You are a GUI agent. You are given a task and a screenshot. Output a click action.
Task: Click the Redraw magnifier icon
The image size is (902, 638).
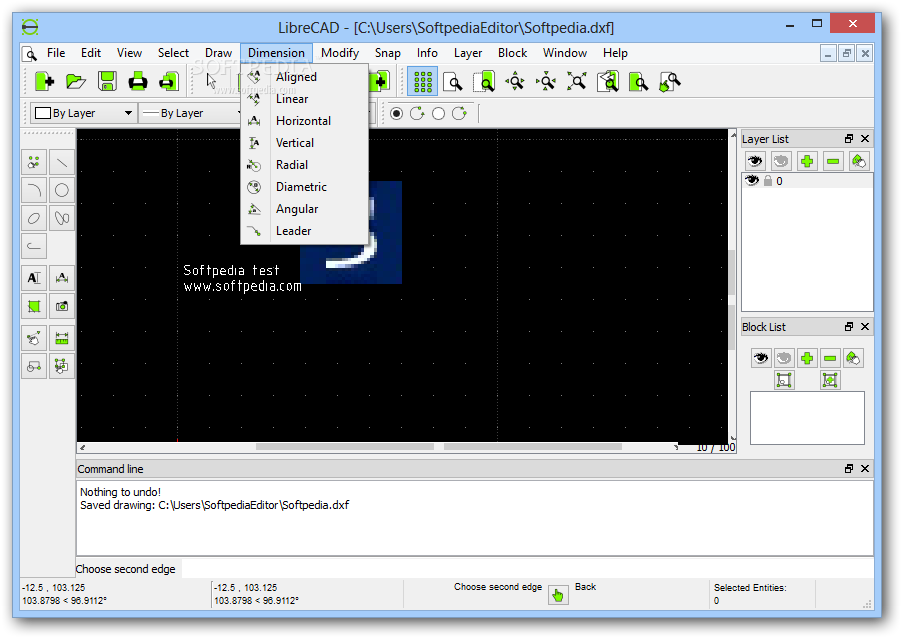pyautogui.click(x=453, y=82)
